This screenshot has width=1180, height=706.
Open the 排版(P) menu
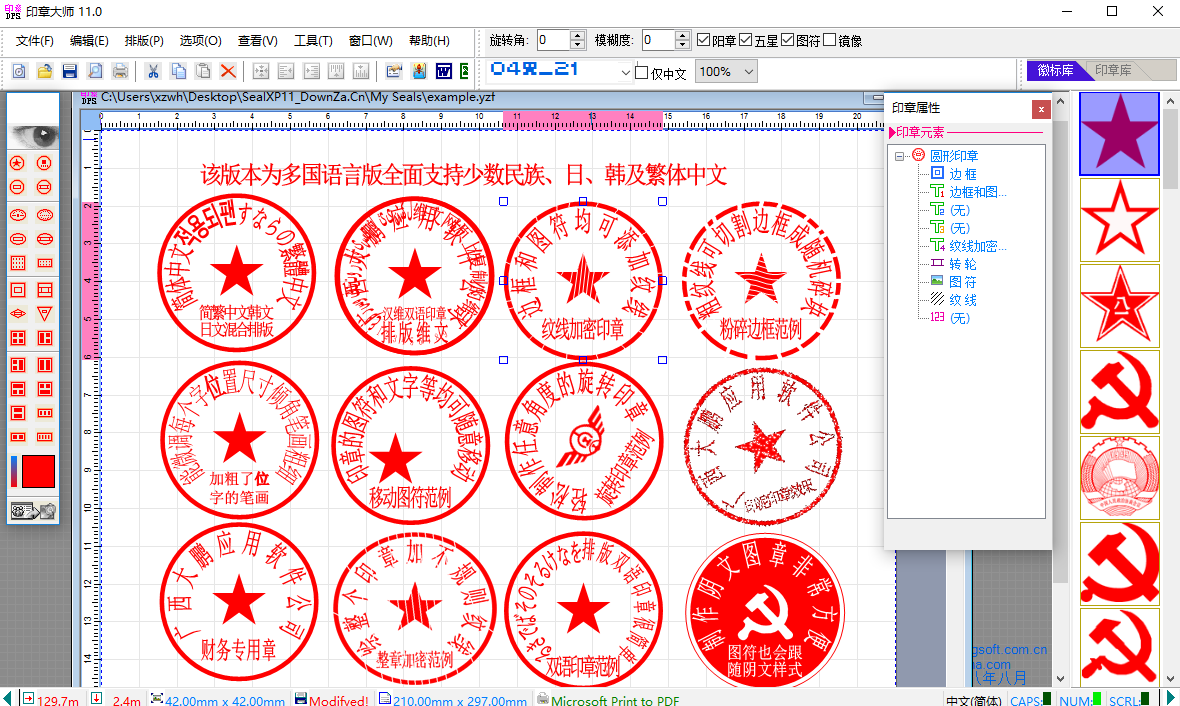coord(144,41)
